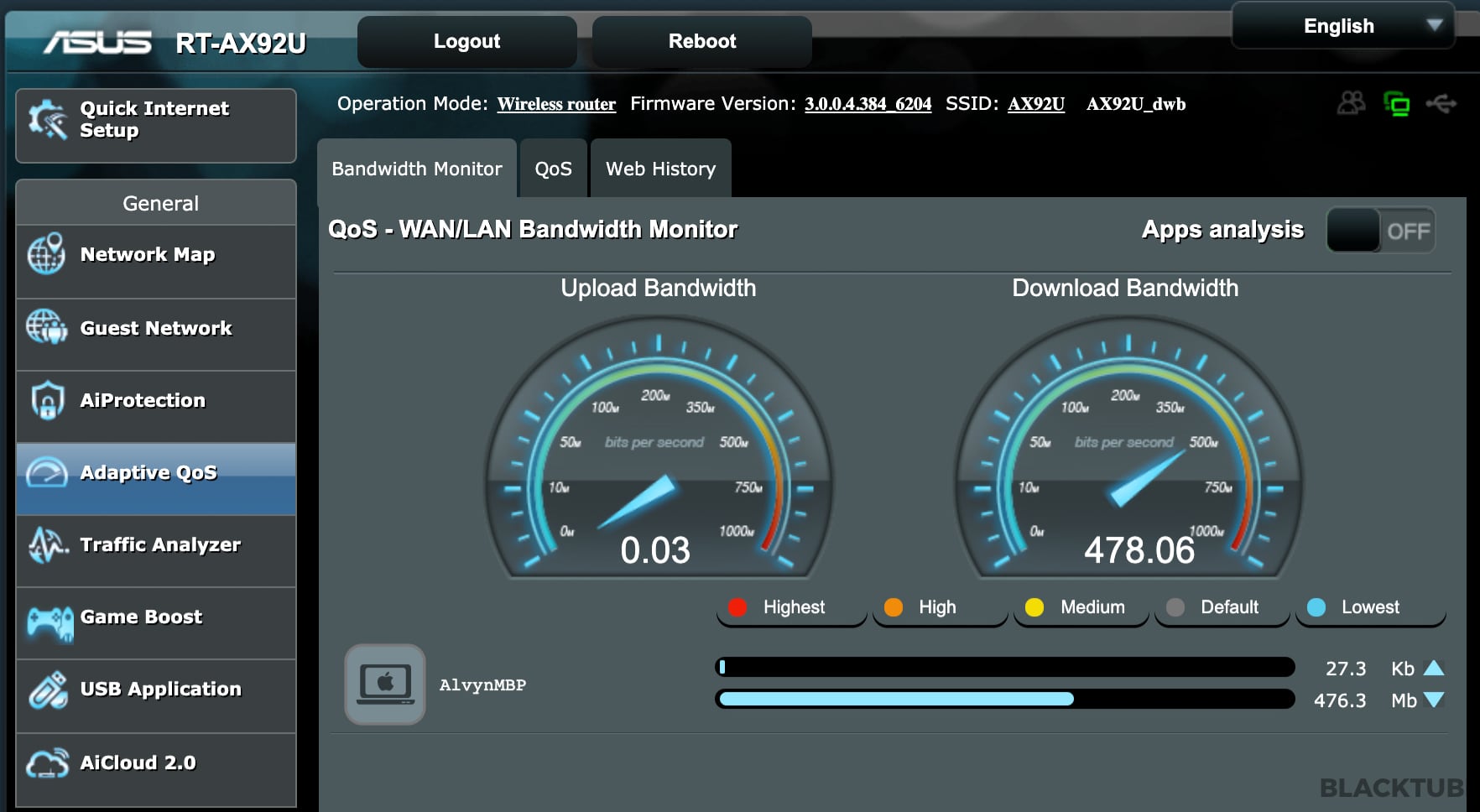Open Network Map from the sidebar
Screen dimensions: 1480x812
point(156,261)
